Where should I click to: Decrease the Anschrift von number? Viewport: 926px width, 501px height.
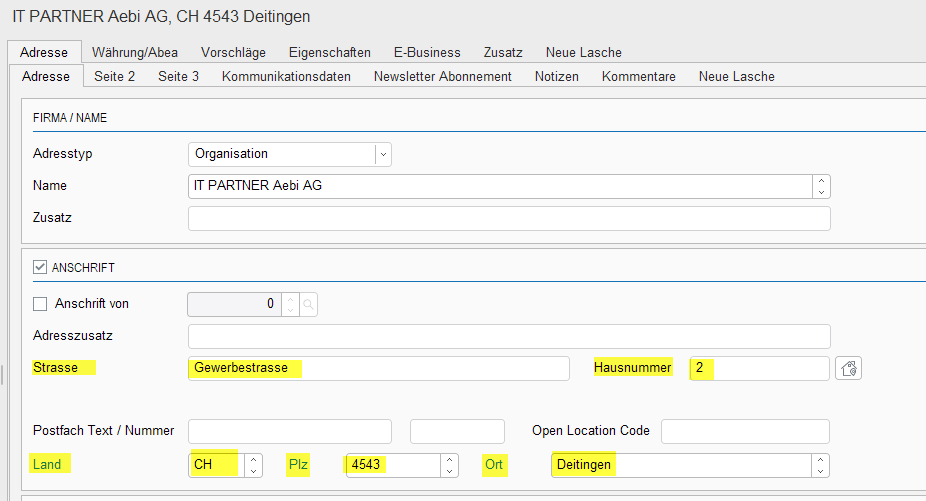(x=290, y=310)
